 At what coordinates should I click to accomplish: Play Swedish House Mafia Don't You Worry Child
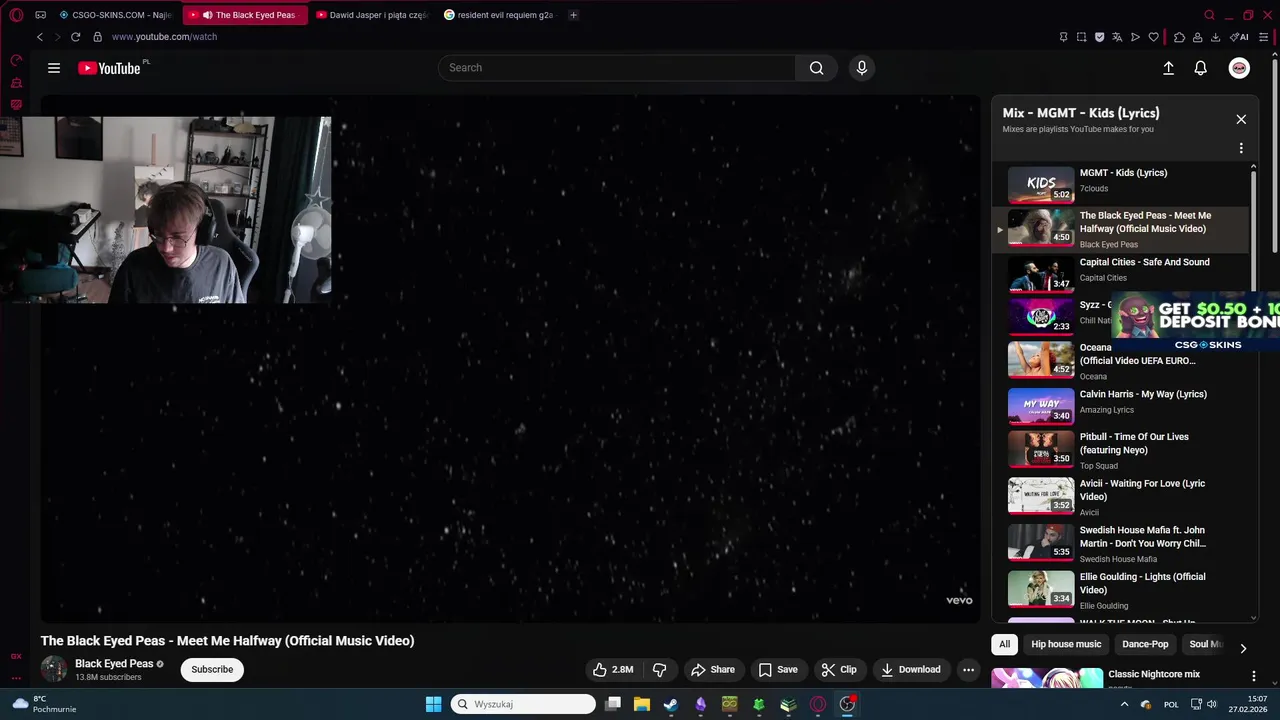pos(1122,543)
